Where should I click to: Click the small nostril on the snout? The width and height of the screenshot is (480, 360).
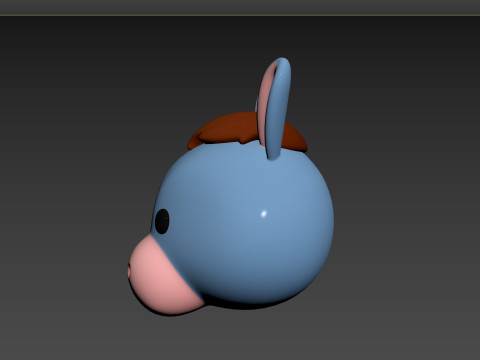[x=129, y=271]
